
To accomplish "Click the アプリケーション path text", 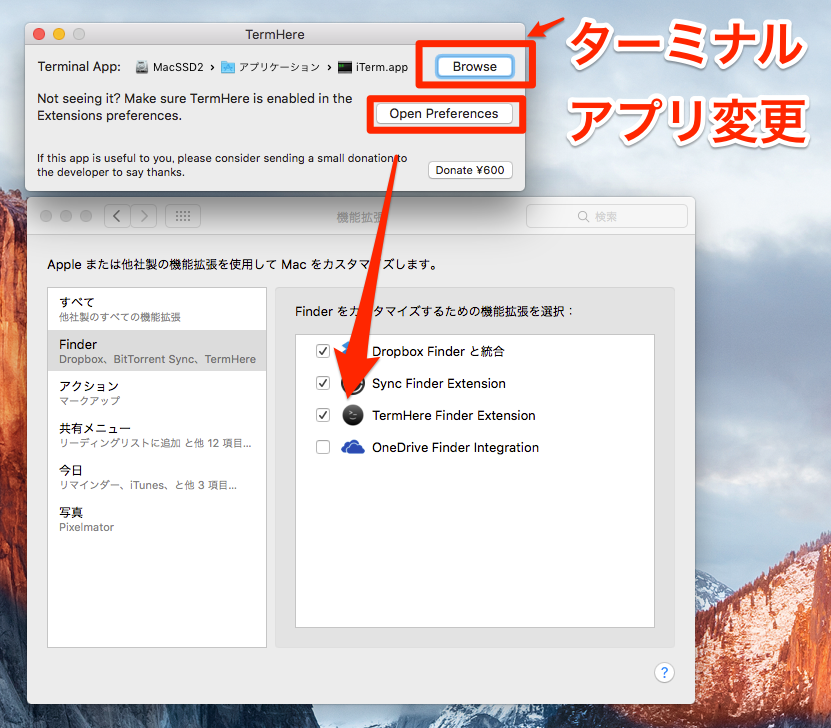I will 279,67.
